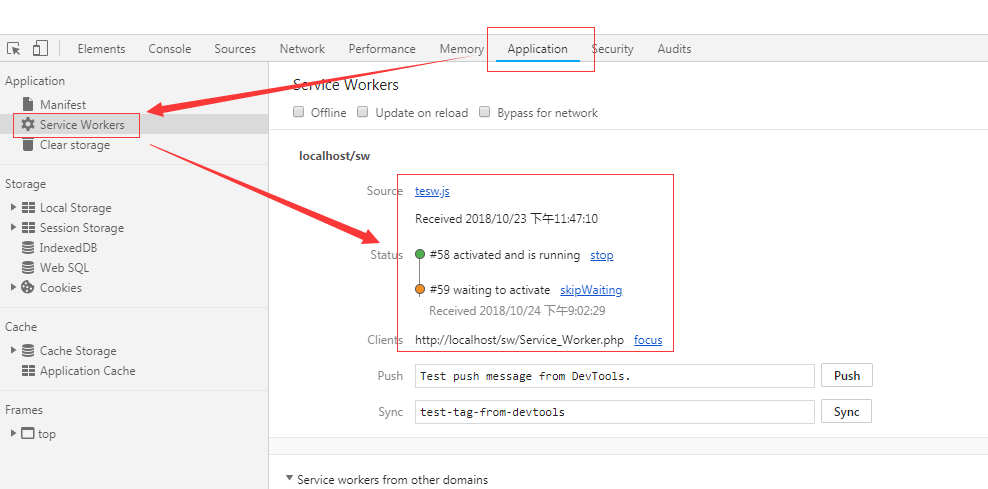Viewport: 988px width, 489px height.
Task: Click the focus link for client
Action: [x=648, y=340]
